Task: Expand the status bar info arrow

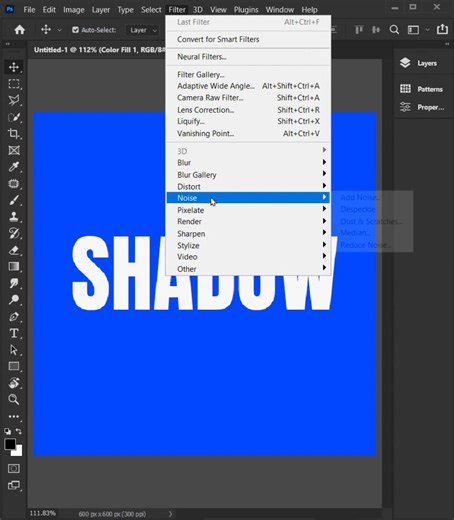Action: [170, 514]
